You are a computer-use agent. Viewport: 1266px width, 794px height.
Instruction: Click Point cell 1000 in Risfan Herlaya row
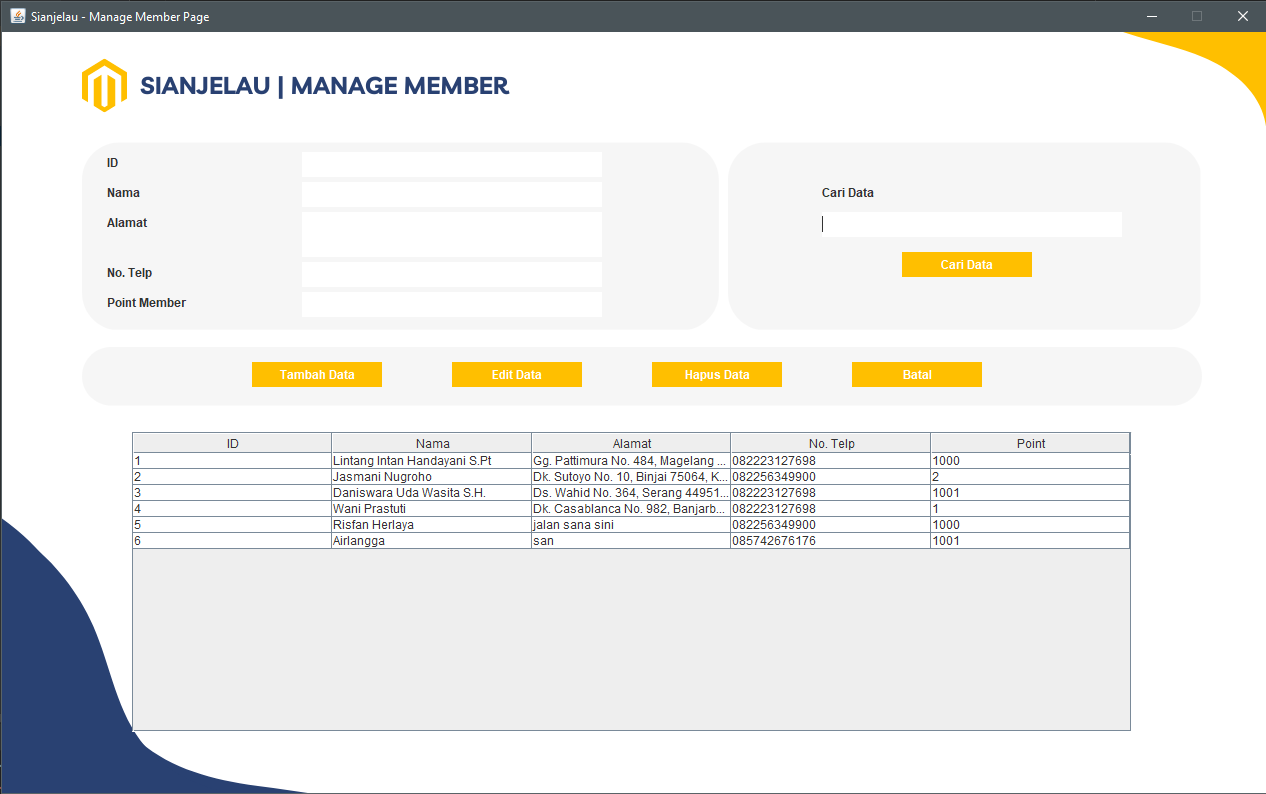coord(1030,525)
